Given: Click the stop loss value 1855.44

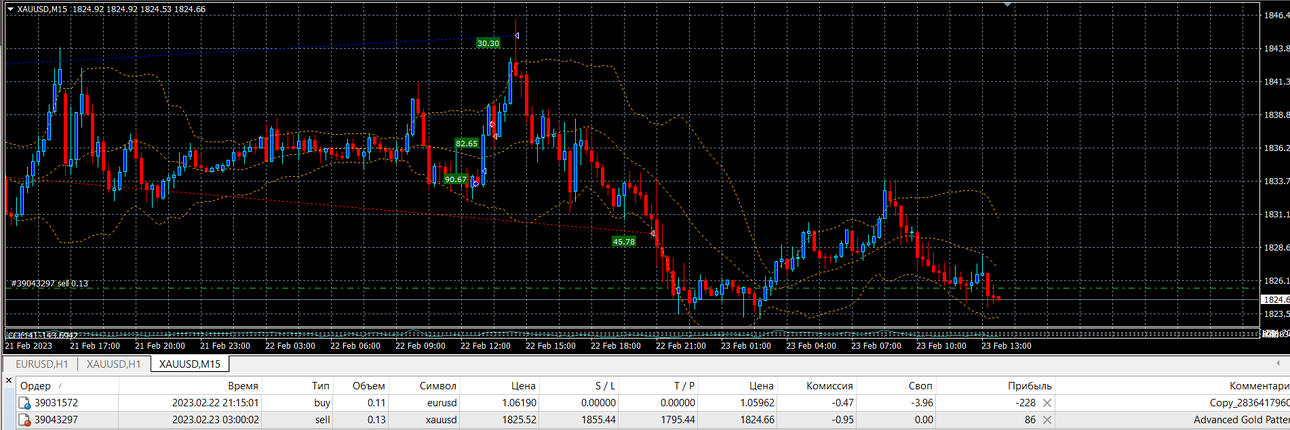Looking at the screenshot, I should pos(598,420).
